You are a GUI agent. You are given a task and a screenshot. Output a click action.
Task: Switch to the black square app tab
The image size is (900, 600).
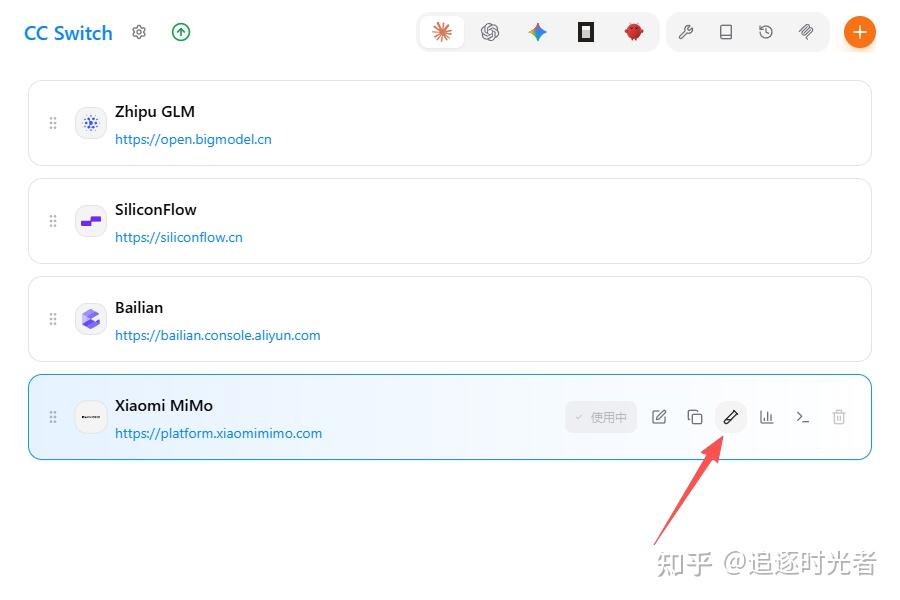(585, 32)
